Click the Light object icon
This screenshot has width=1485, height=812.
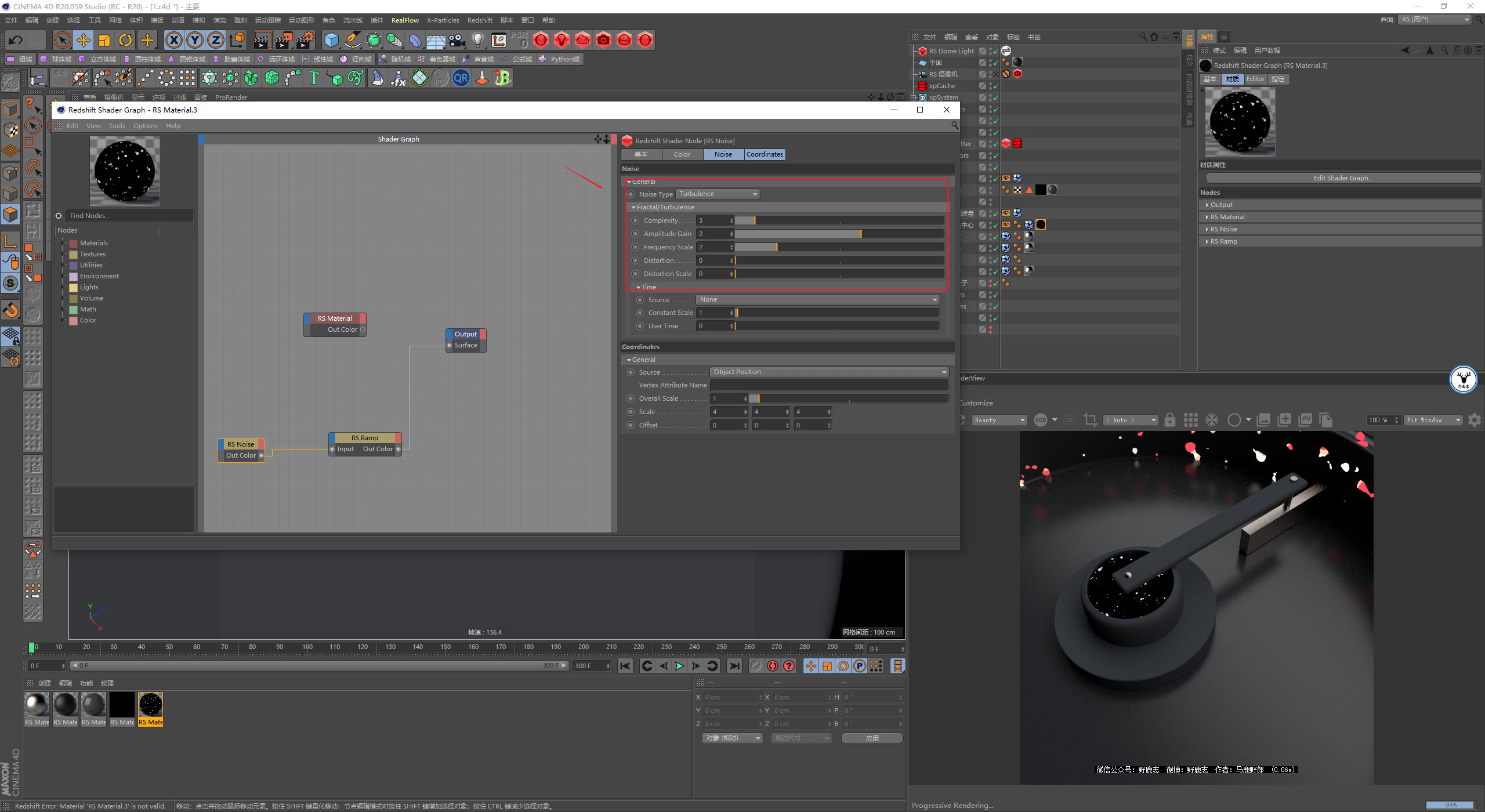click(x=477, y=40)
